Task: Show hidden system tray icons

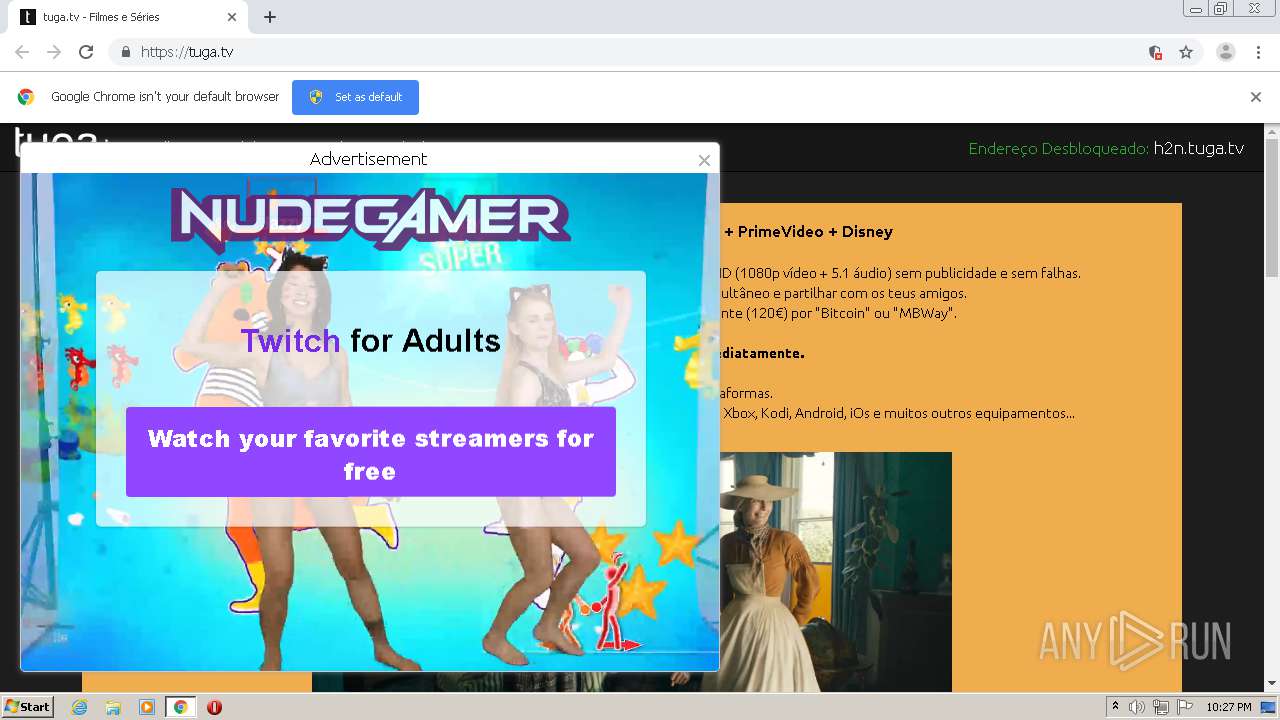Action: 1115,707
